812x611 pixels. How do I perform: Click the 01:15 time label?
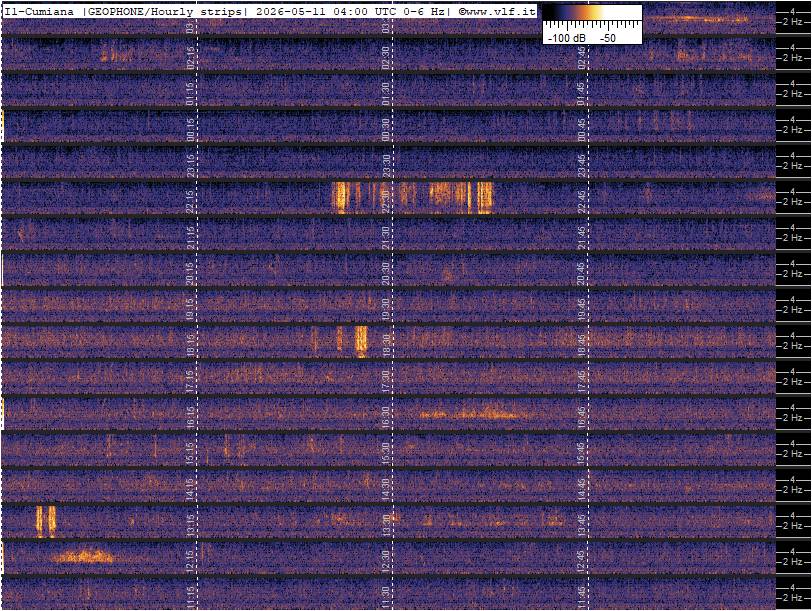tap(190, 93)
